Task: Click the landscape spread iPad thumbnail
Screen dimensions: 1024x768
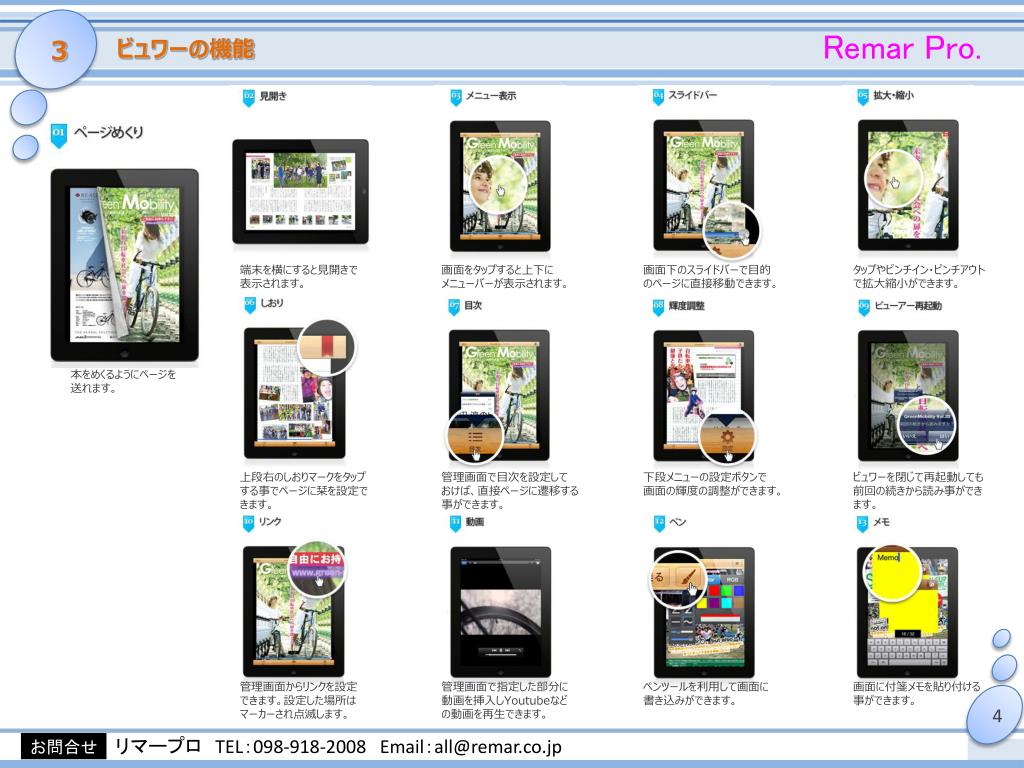Action: click(300, 192)
